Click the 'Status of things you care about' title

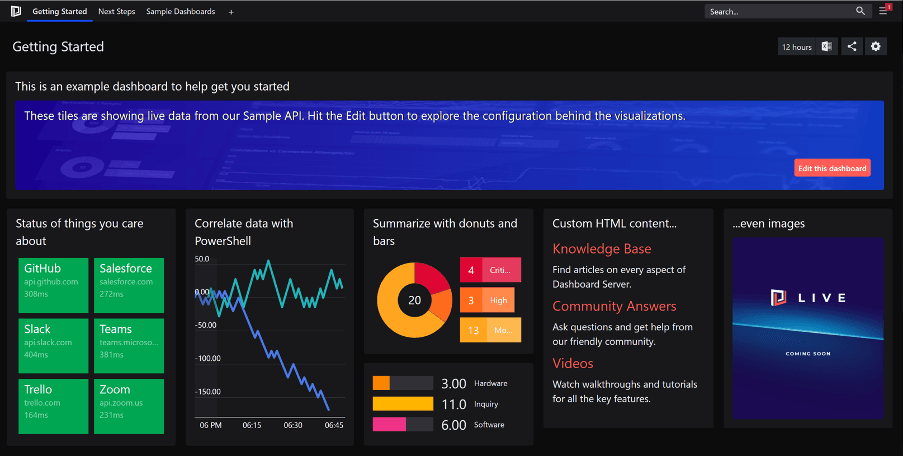tap(80, 232)
